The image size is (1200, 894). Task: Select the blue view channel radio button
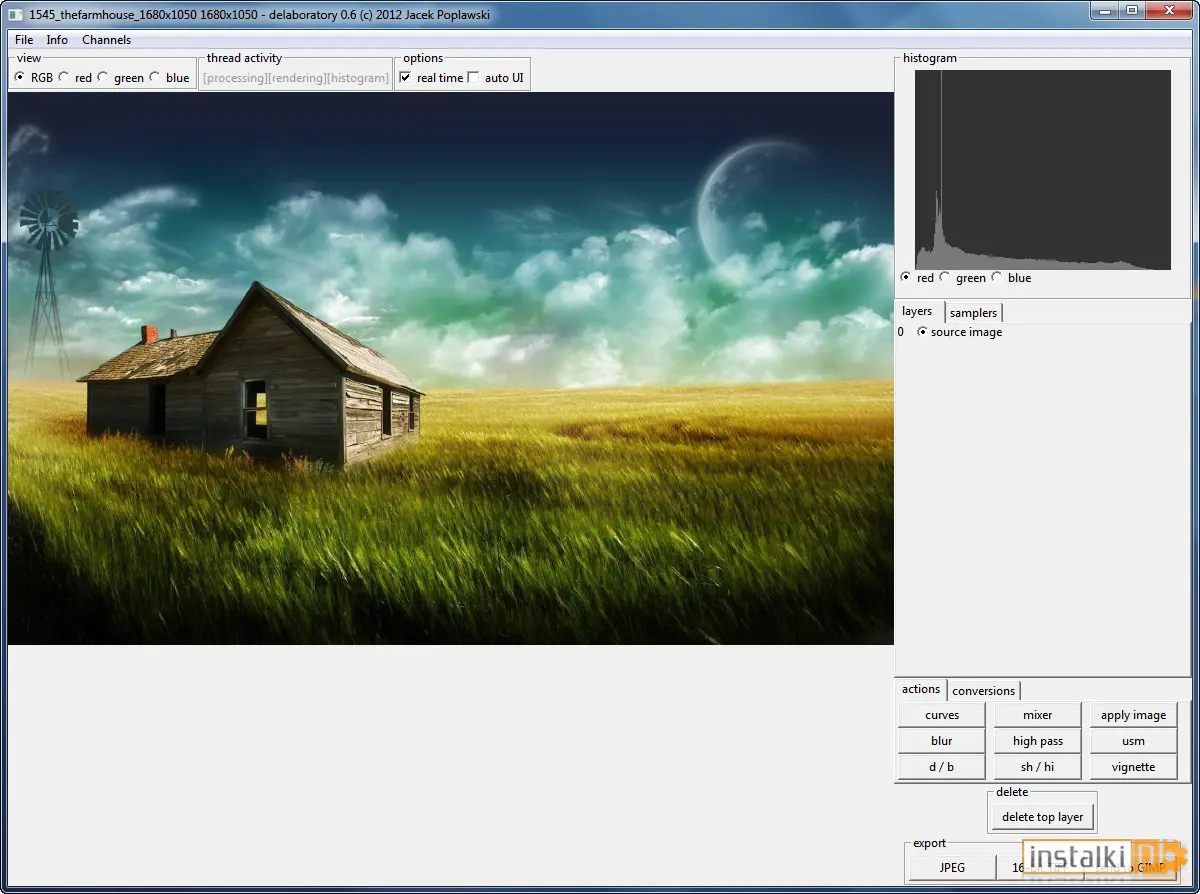(155, 77)
